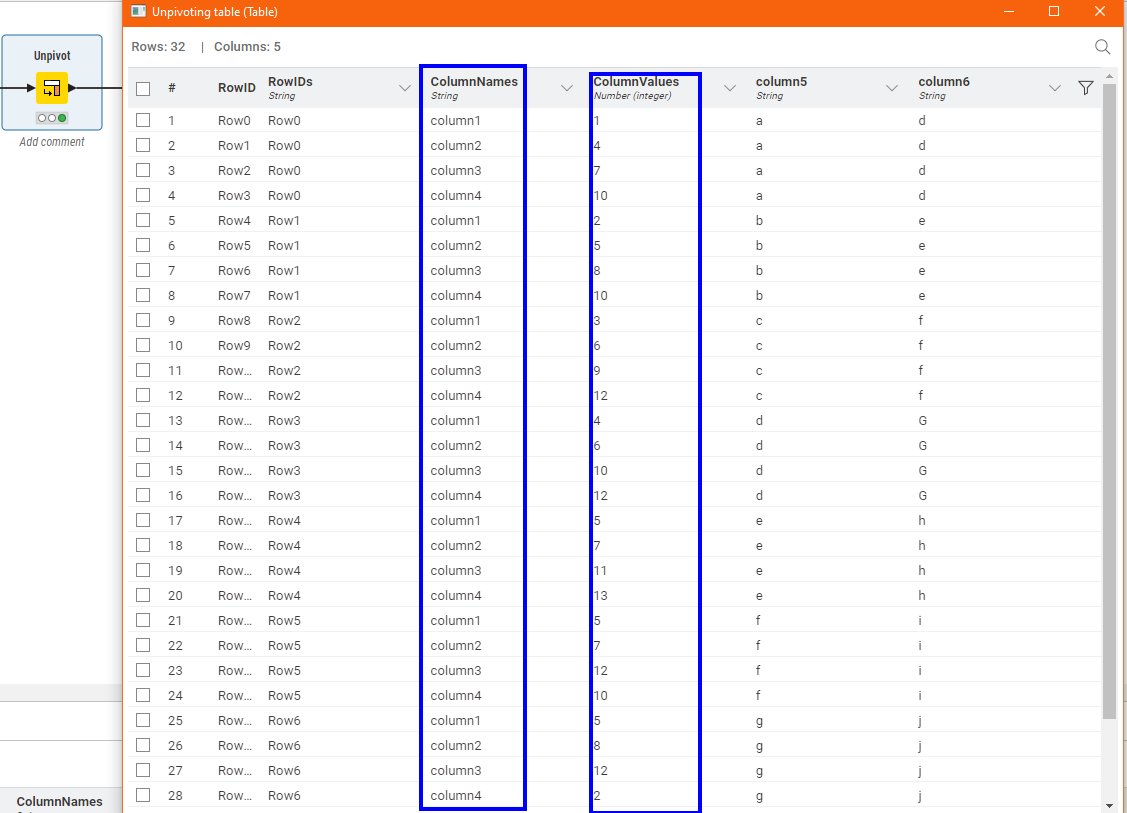Viewport: 1127px width, 813px height.
Task: Click row number 27 index cell
Action: 175,770
